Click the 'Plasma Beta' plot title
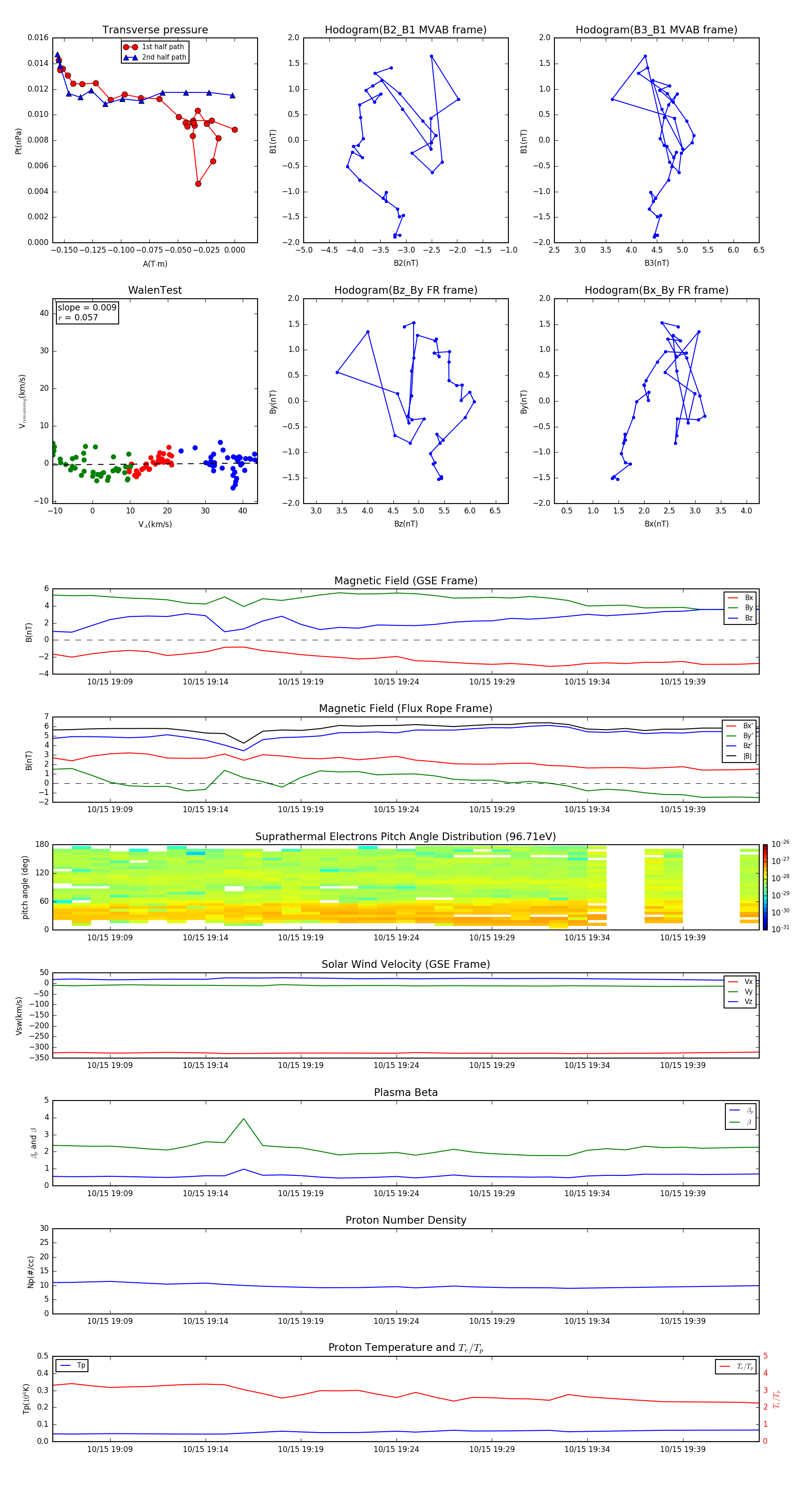Viewport: 812px width, 1489px height. click(x=406, y=1093)
